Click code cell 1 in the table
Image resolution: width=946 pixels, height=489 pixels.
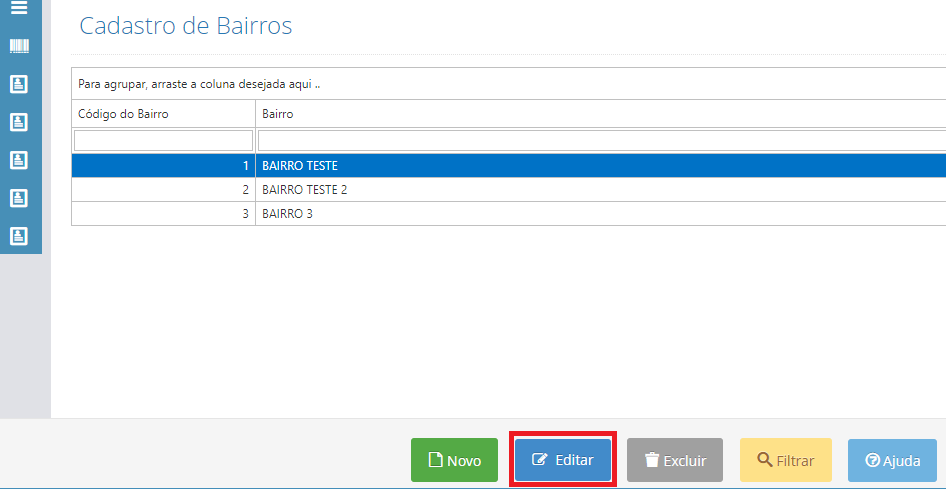pos(163,166)
